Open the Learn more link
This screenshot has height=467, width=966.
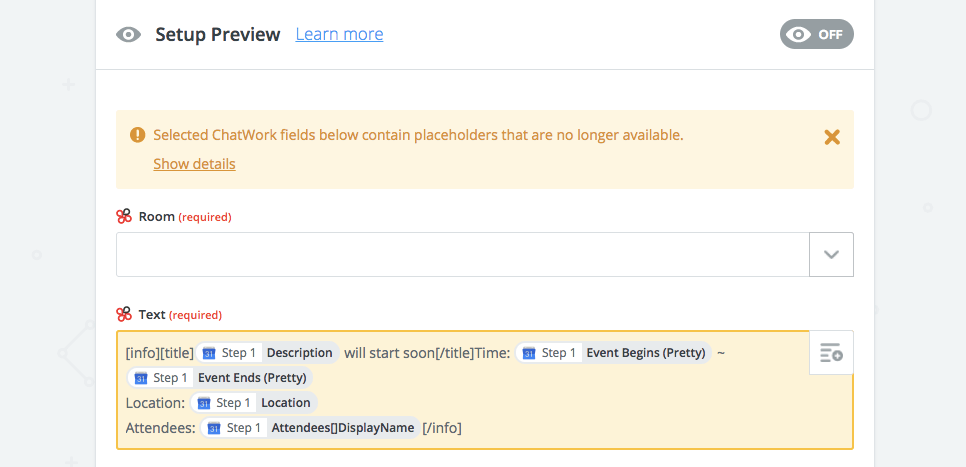339,35
